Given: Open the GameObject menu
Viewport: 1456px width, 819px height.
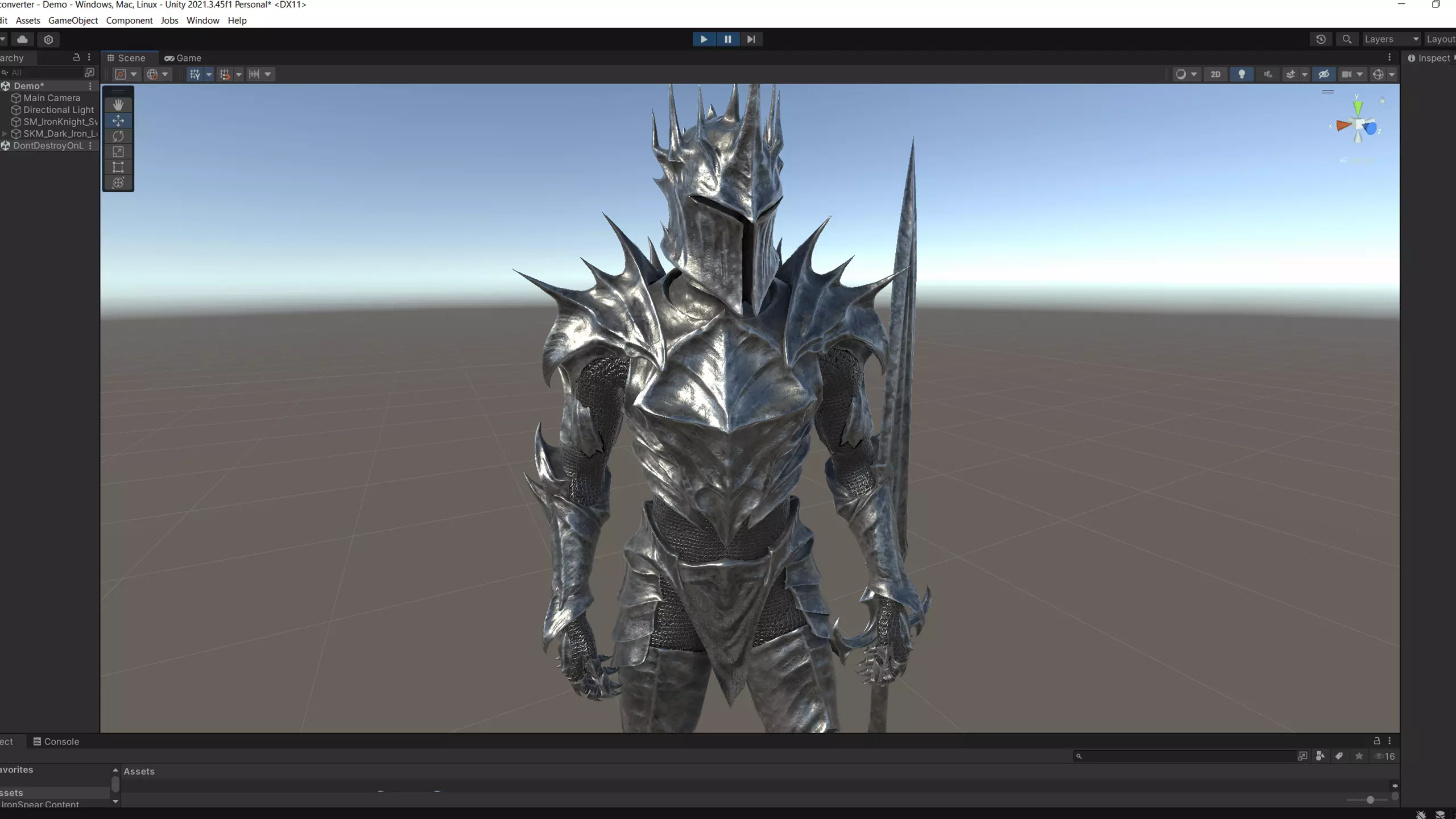Looking at the screenshot, I should [x=73, y=20].
